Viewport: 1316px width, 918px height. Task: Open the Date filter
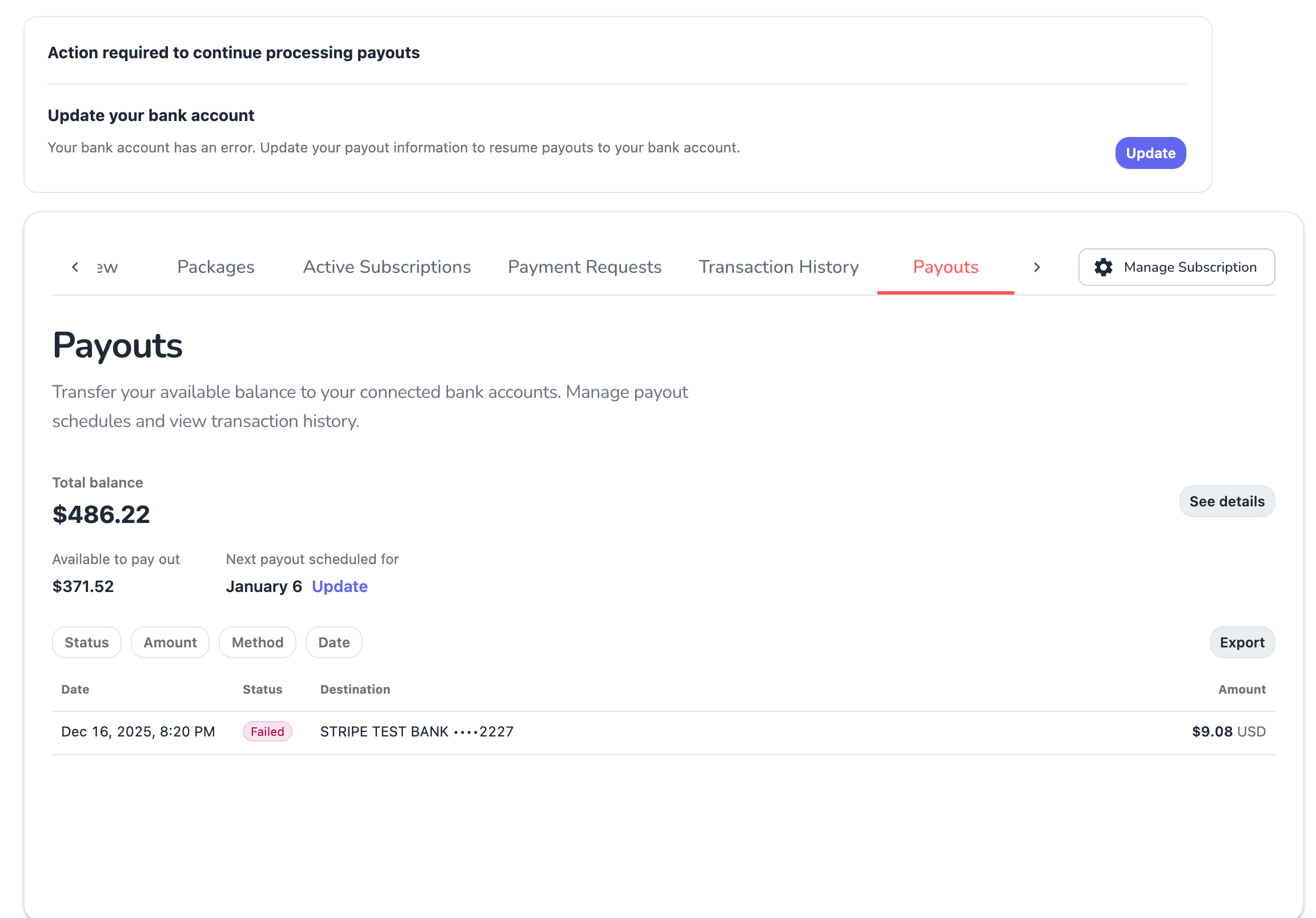334,642
